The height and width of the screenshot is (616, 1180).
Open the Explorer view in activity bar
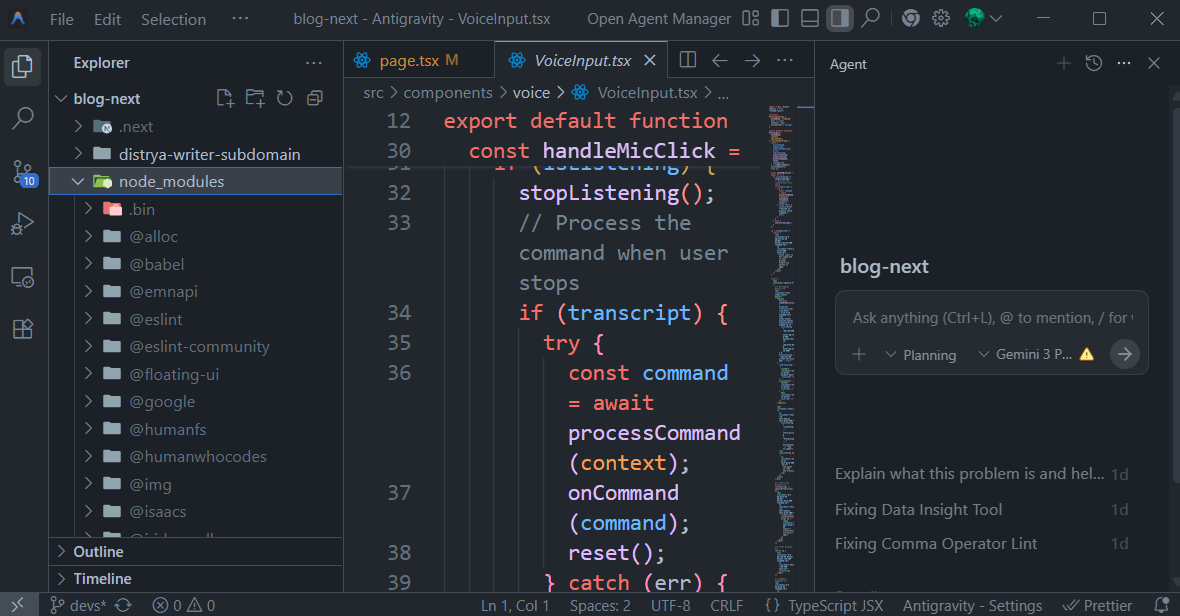coord(23,66)
